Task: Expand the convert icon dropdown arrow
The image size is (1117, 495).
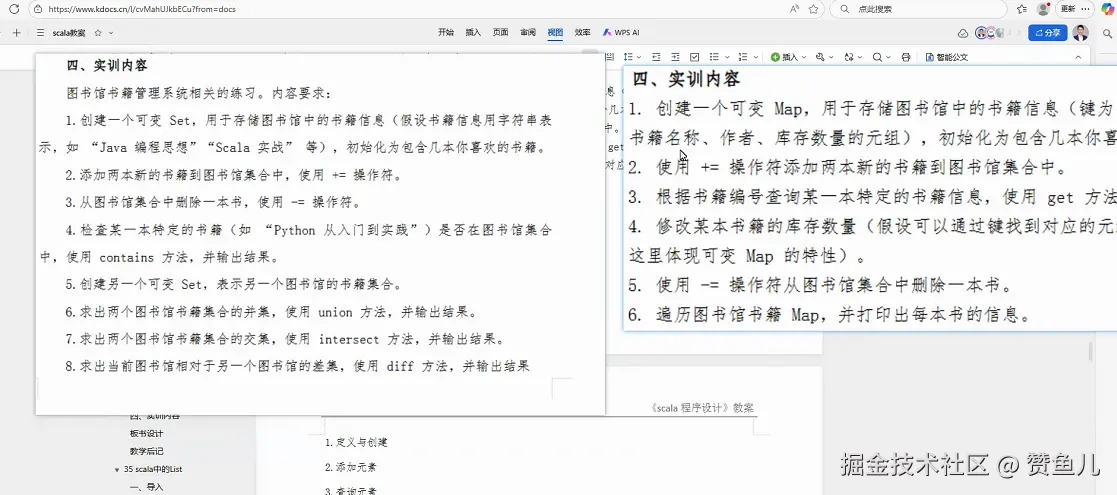Action: 859,57
